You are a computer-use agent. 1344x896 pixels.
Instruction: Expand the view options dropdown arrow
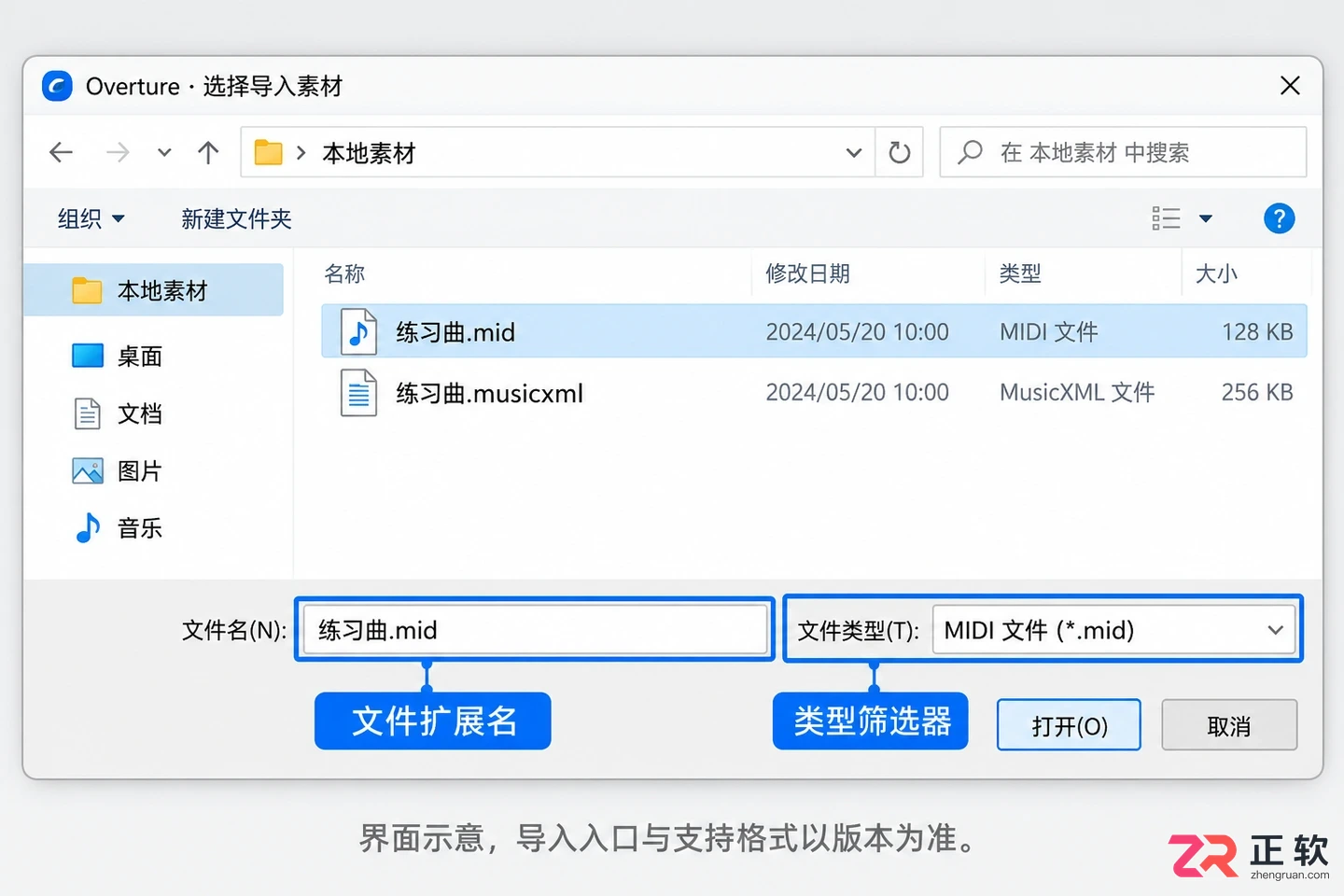pyautogui.click(x=1206, y=218)
